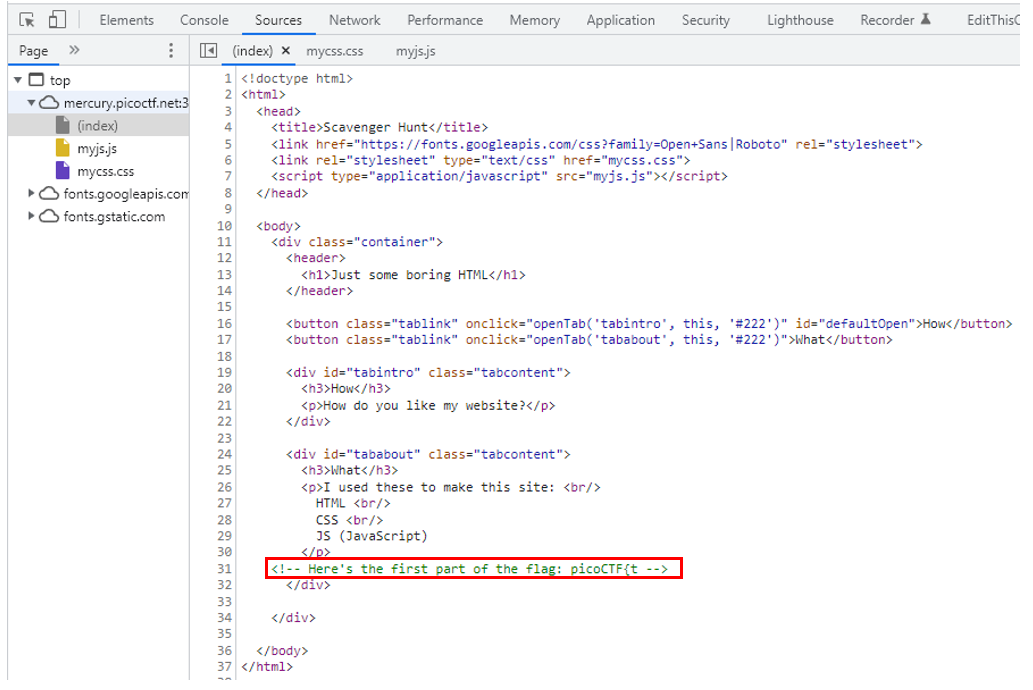Open the Security tab
Image resolution: width=1033 pixels, height=690 pixels.
(x=706, y=20)
